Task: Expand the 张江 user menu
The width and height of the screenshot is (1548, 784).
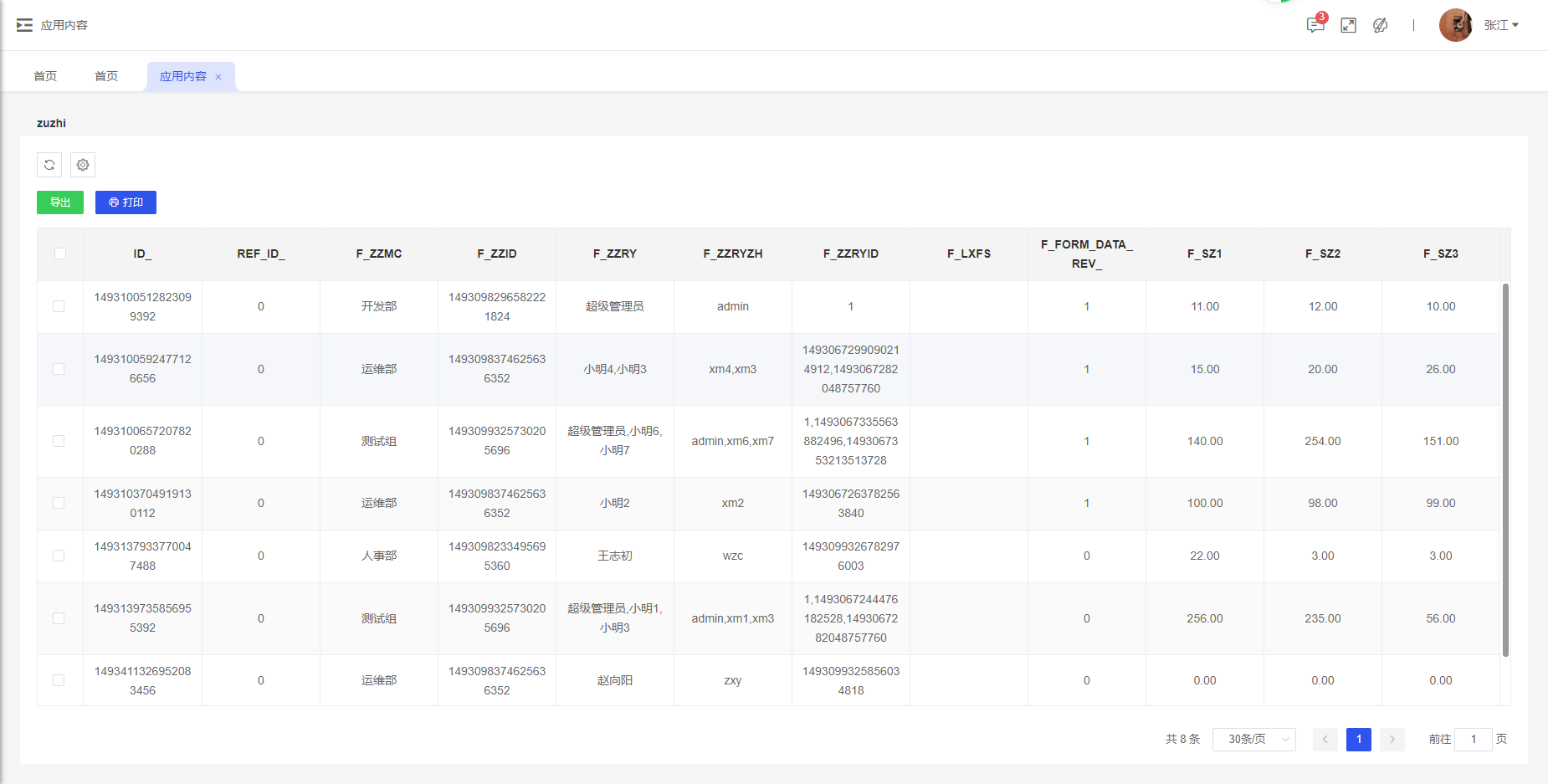Action: [1501, 25]
